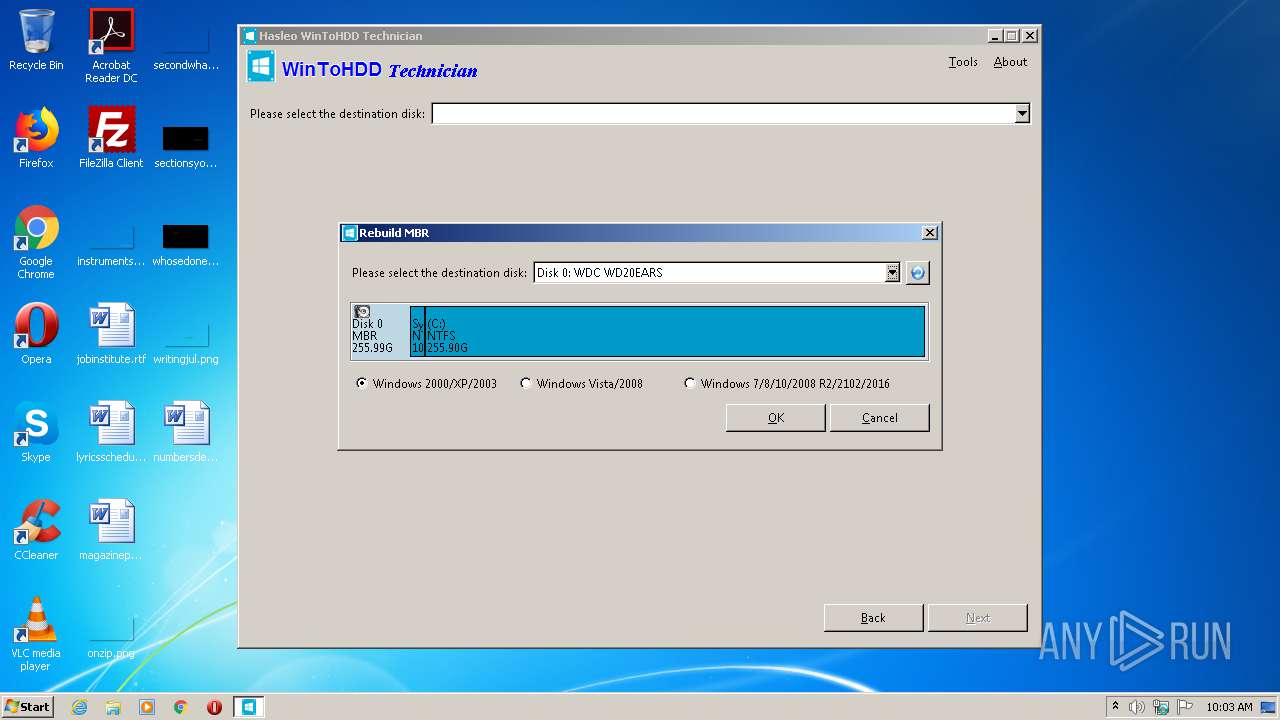Confirm with the OK button

[x=775, y=418]
